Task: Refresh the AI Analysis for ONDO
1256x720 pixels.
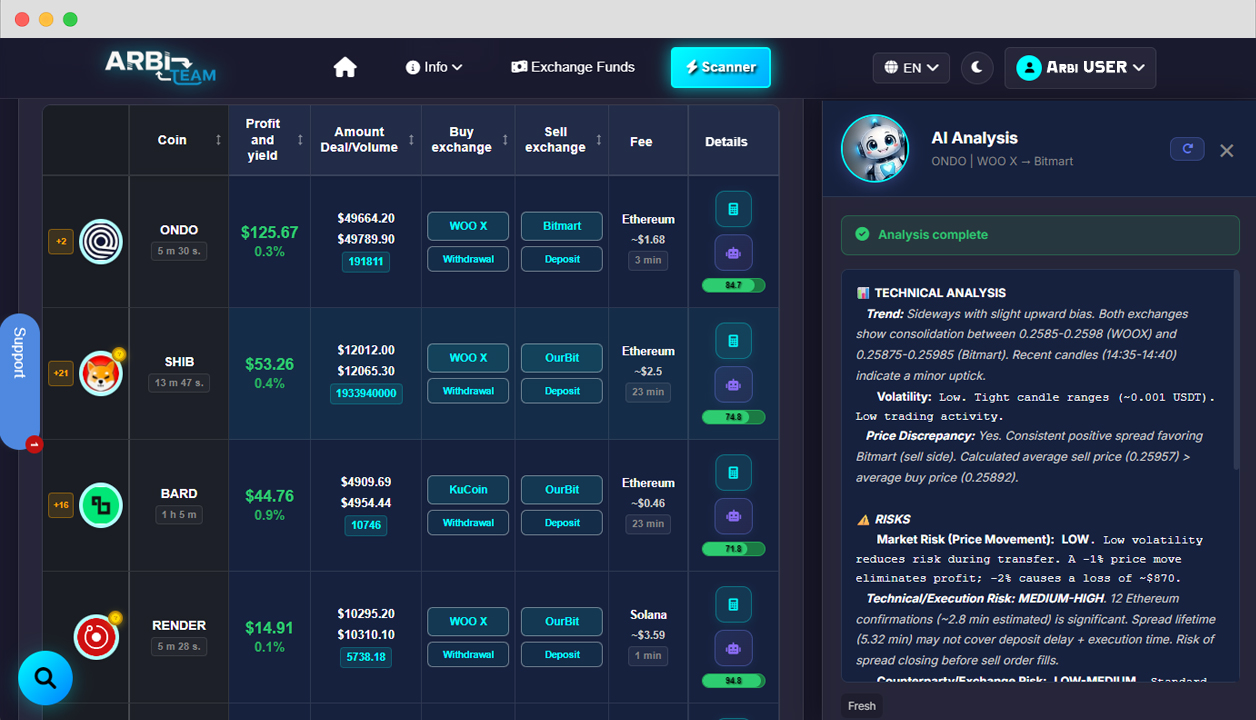Action: pos(1187,149)
